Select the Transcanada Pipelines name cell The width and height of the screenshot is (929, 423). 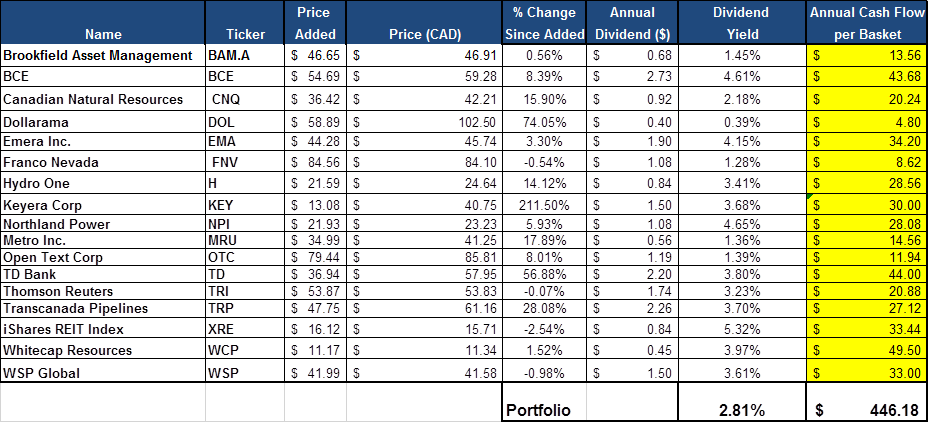(x=102, y=309)
